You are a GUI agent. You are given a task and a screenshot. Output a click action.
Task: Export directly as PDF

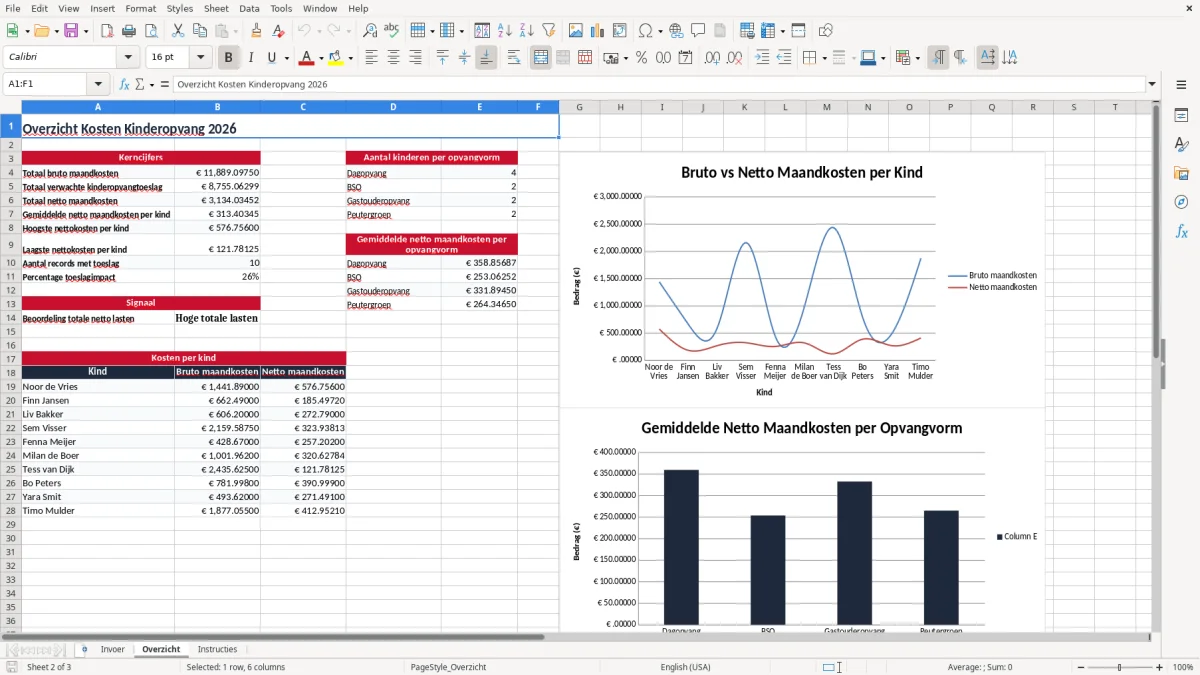tap(107, 31)
